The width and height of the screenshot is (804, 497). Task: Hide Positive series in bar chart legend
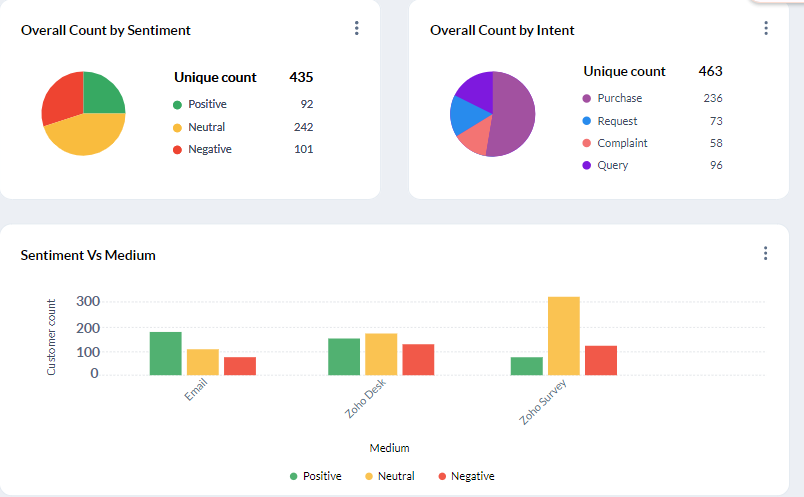point(321,476)
